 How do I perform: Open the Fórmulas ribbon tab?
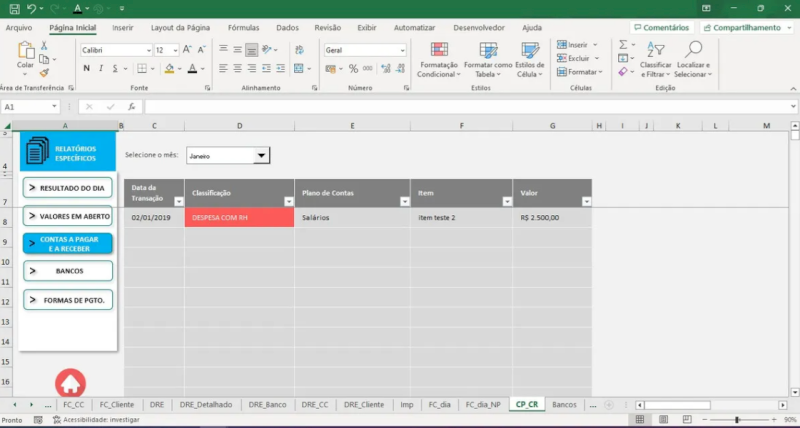(x=244, y=28)
